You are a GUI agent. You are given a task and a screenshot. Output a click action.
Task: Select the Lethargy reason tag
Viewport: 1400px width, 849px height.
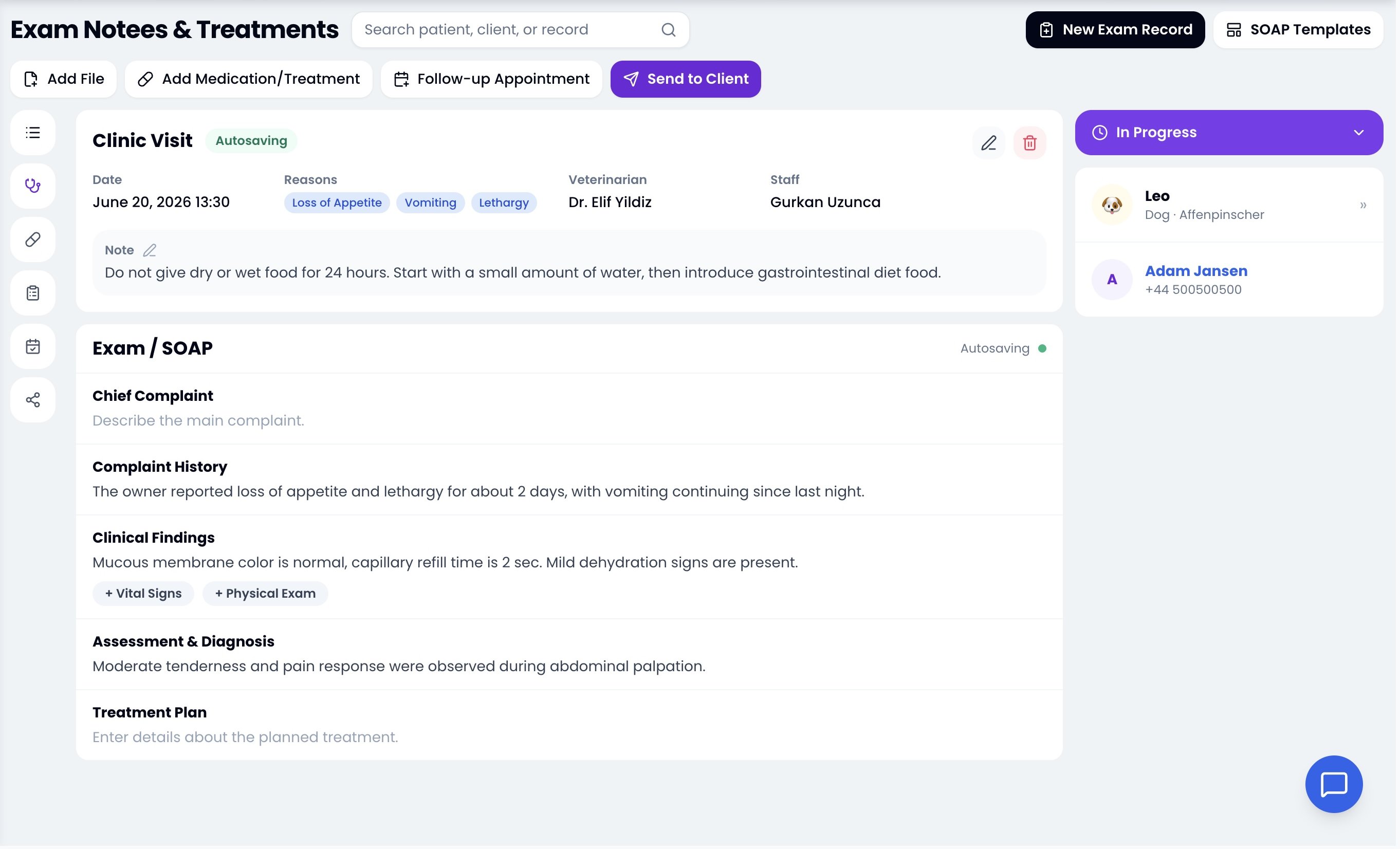tap(505, 203)
